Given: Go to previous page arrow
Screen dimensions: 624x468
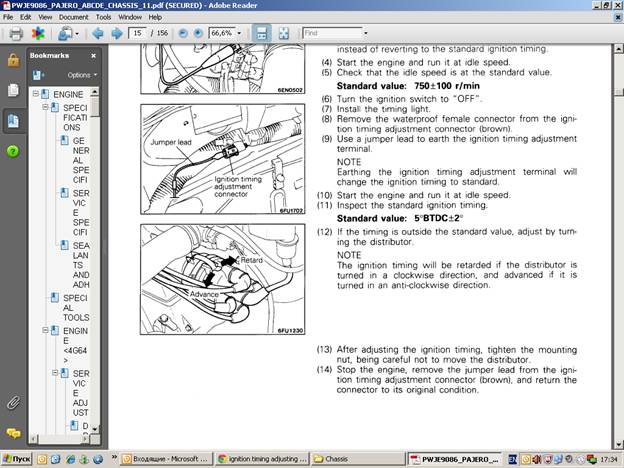Looking at the screenshot, I should (98, 33).
